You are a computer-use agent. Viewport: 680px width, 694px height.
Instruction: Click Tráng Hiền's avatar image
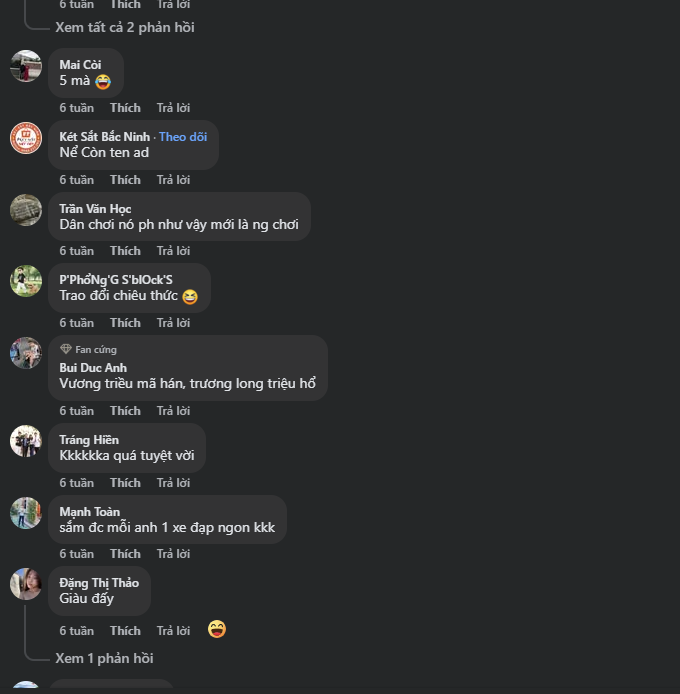tap(26, 441)
